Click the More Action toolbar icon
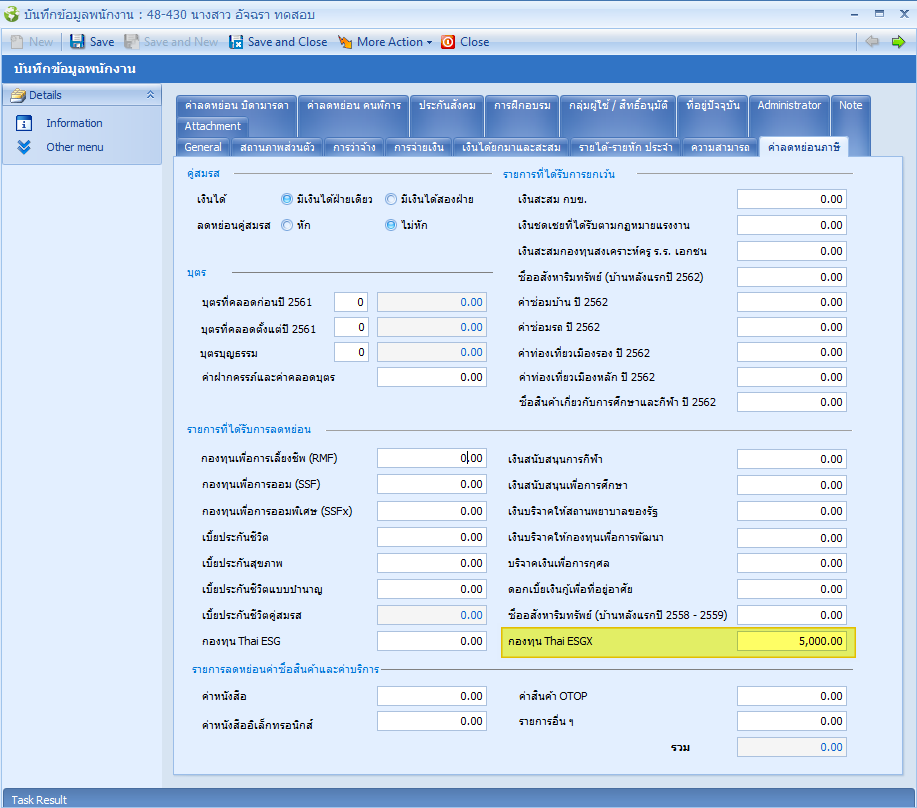917x808 pixels. coord(345,42)
